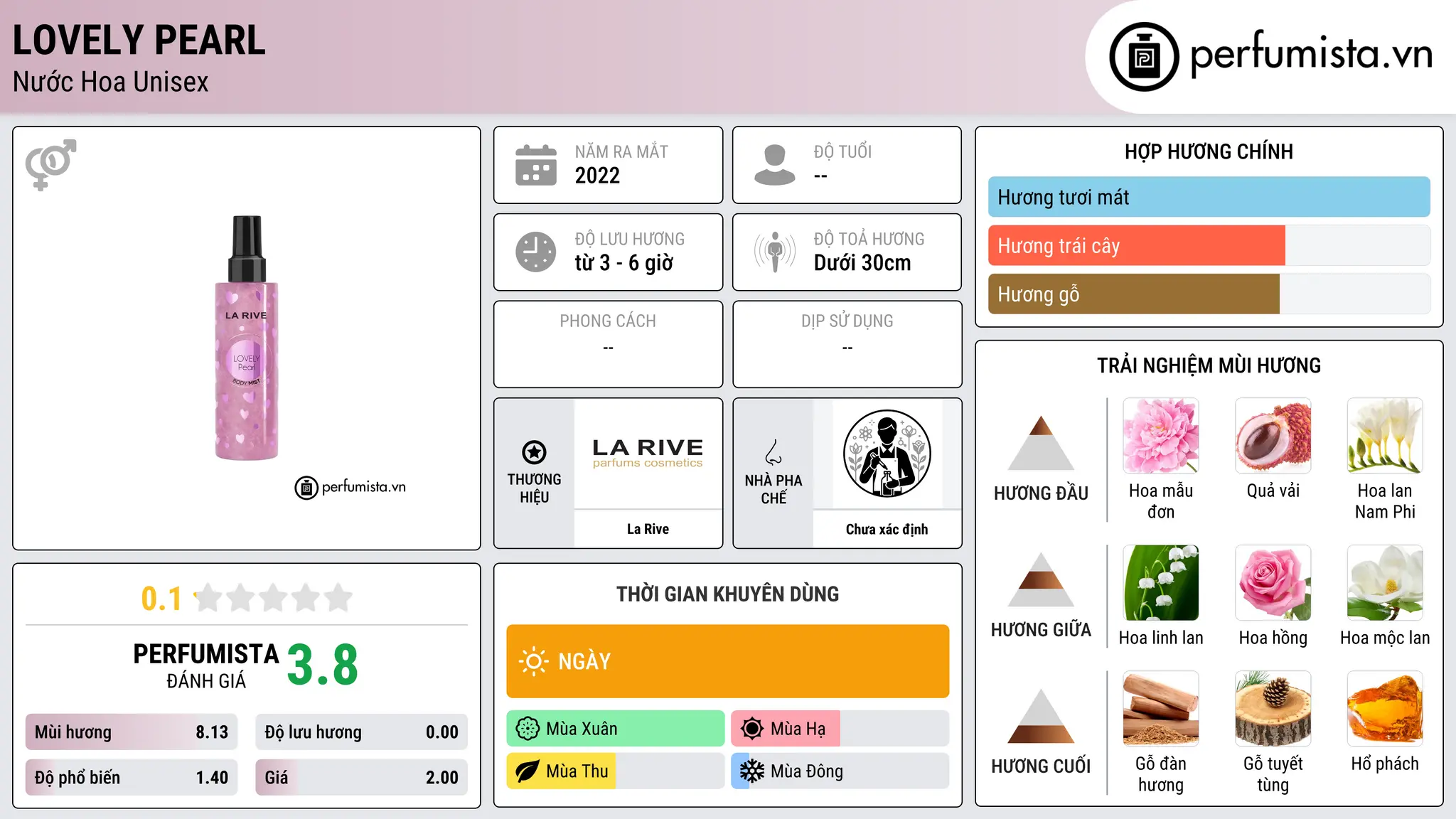Click the Giá 2.00 score bar

[x=361, y=778]
